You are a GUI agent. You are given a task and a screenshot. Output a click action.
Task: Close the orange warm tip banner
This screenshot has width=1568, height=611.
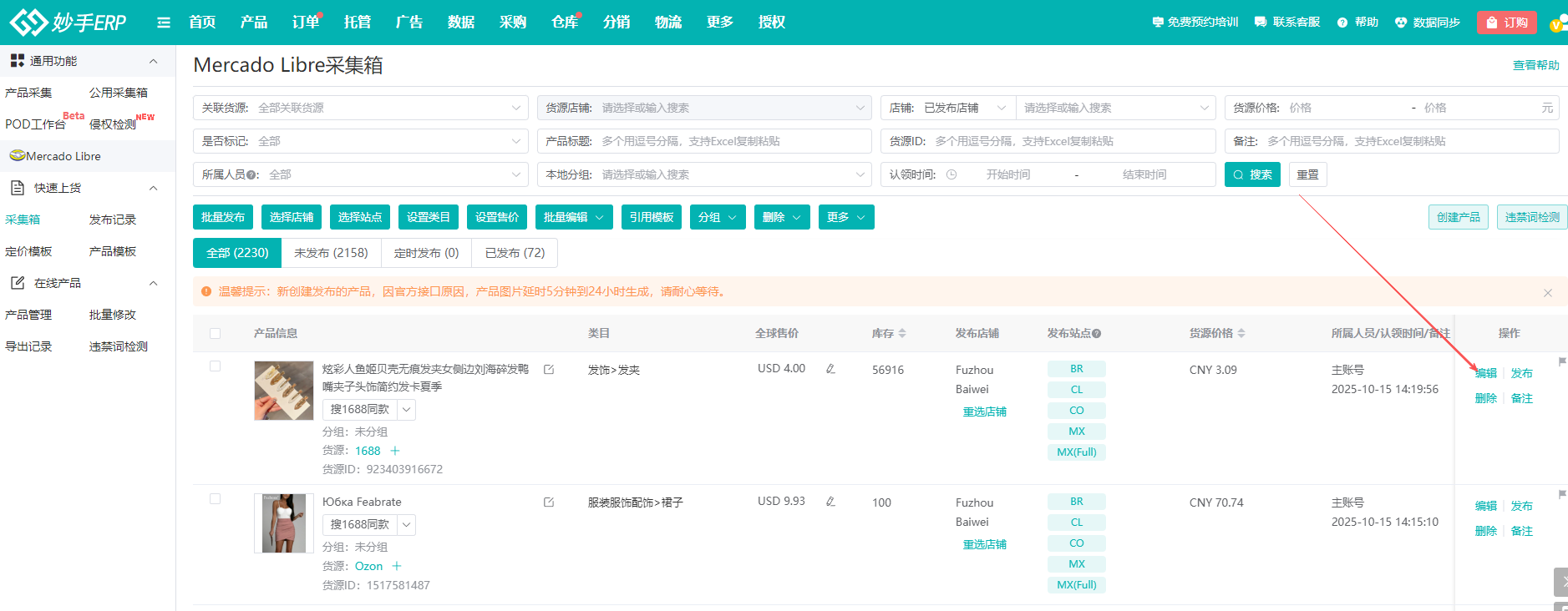pos(1547,292)
